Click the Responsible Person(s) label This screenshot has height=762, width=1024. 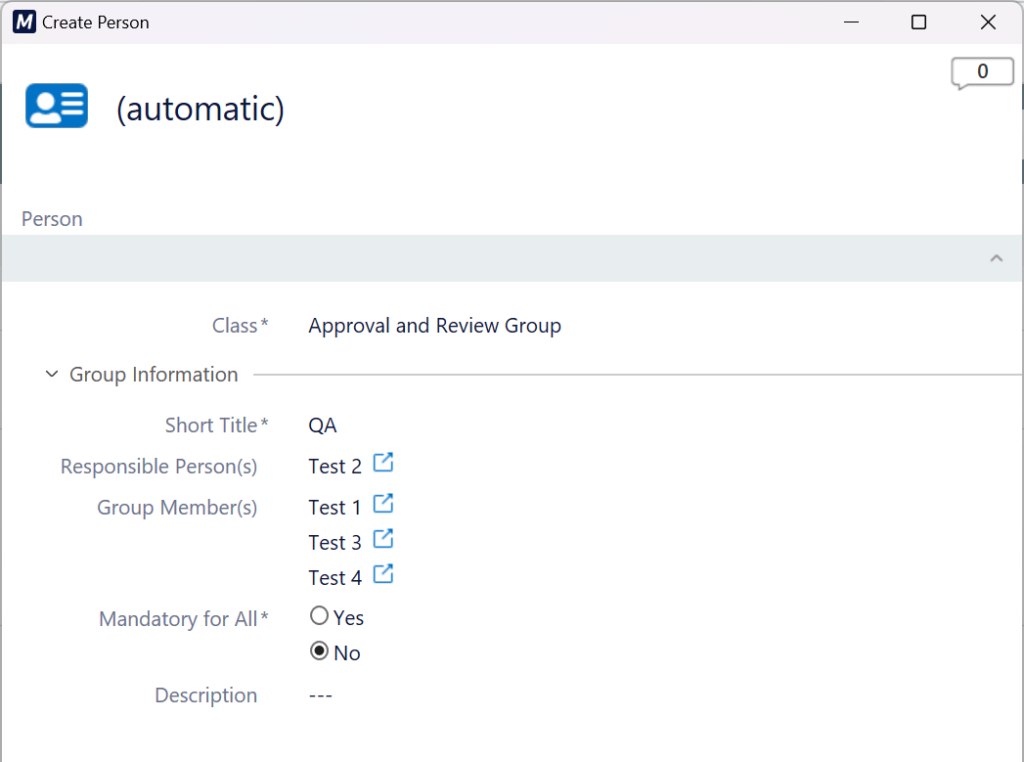coord(159,467)
